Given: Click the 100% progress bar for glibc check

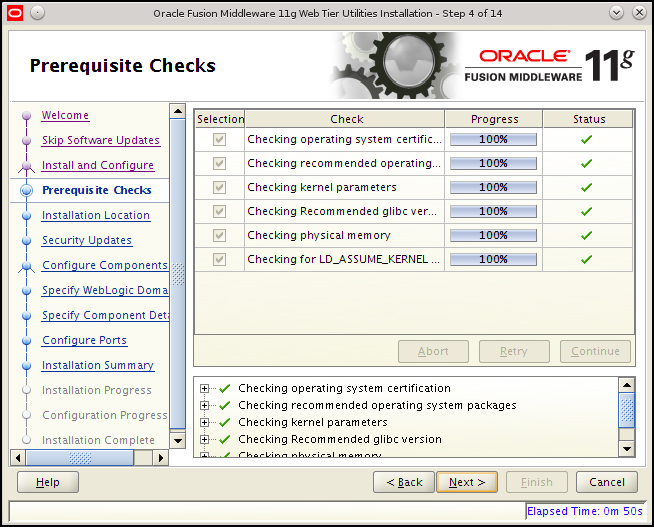Looking at the screenshot, I should click(493, 211).
